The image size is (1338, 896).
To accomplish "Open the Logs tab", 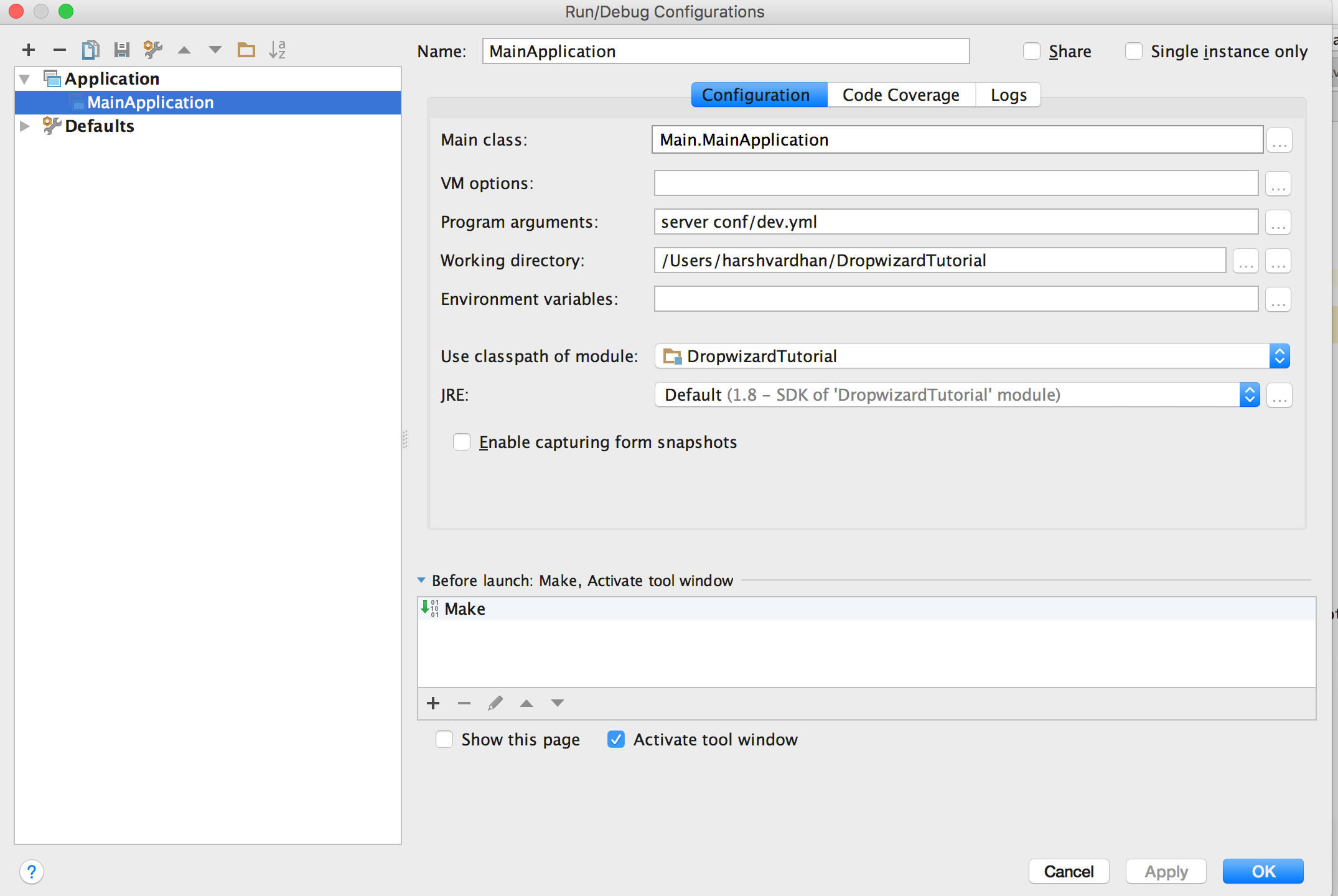I will 1008,95.
